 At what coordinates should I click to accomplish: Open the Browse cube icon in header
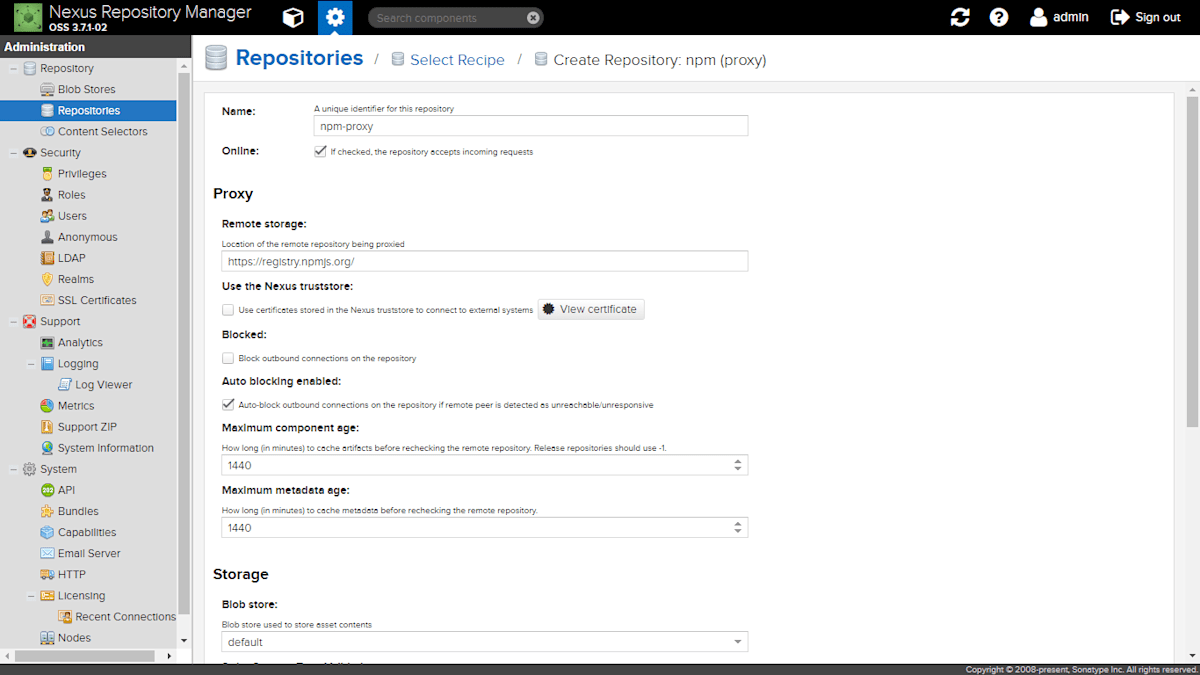293,17
